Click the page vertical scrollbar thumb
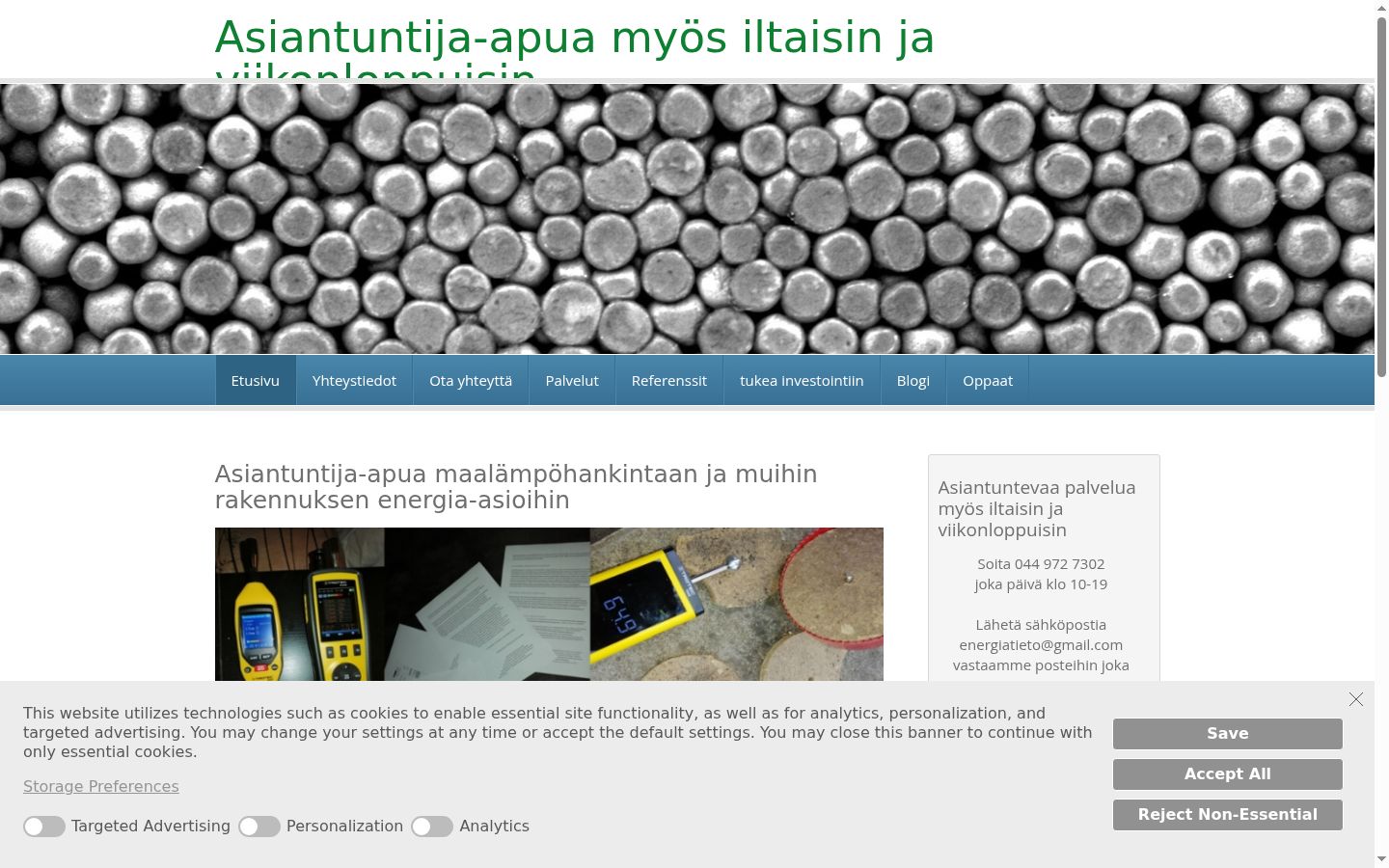Viewport: 1389px width, 868px height. point(1381,197)
